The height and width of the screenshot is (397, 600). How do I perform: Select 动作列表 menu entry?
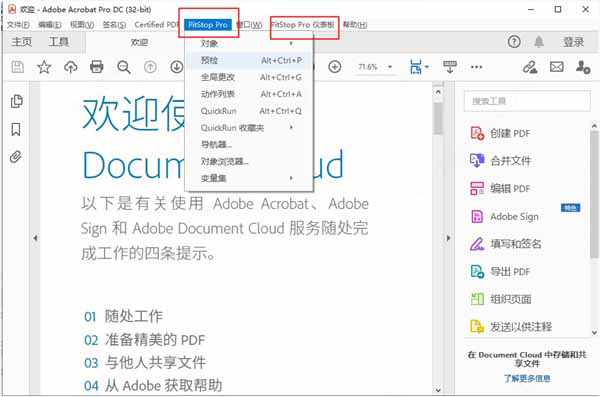click(x=248, y=94)
